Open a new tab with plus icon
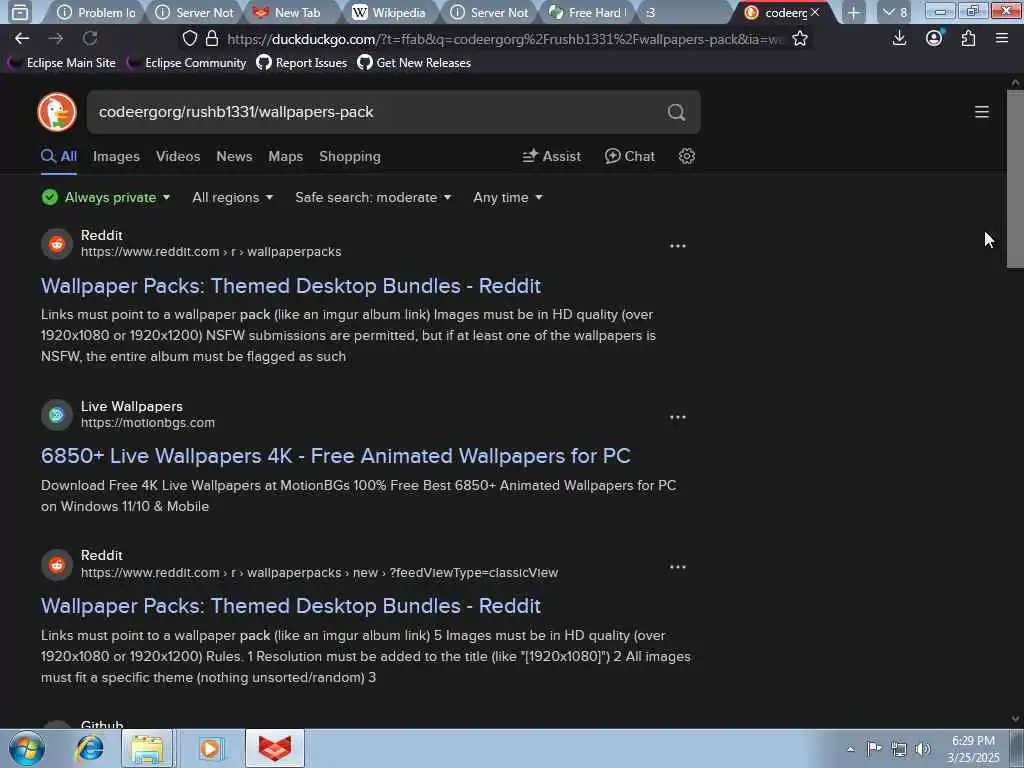 [x=854, y=12]
